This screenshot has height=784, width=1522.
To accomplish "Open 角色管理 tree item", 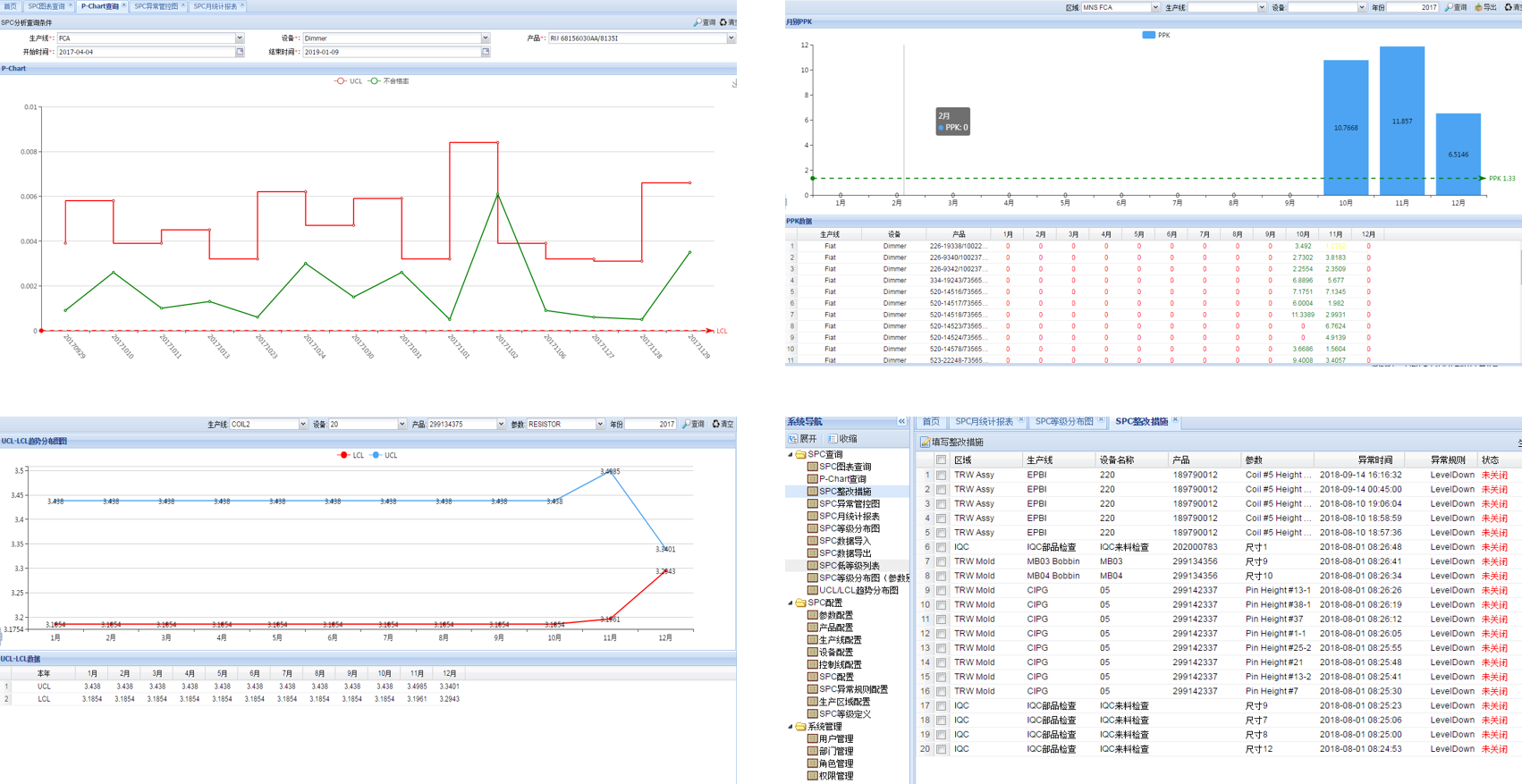I will pos(836,764).
